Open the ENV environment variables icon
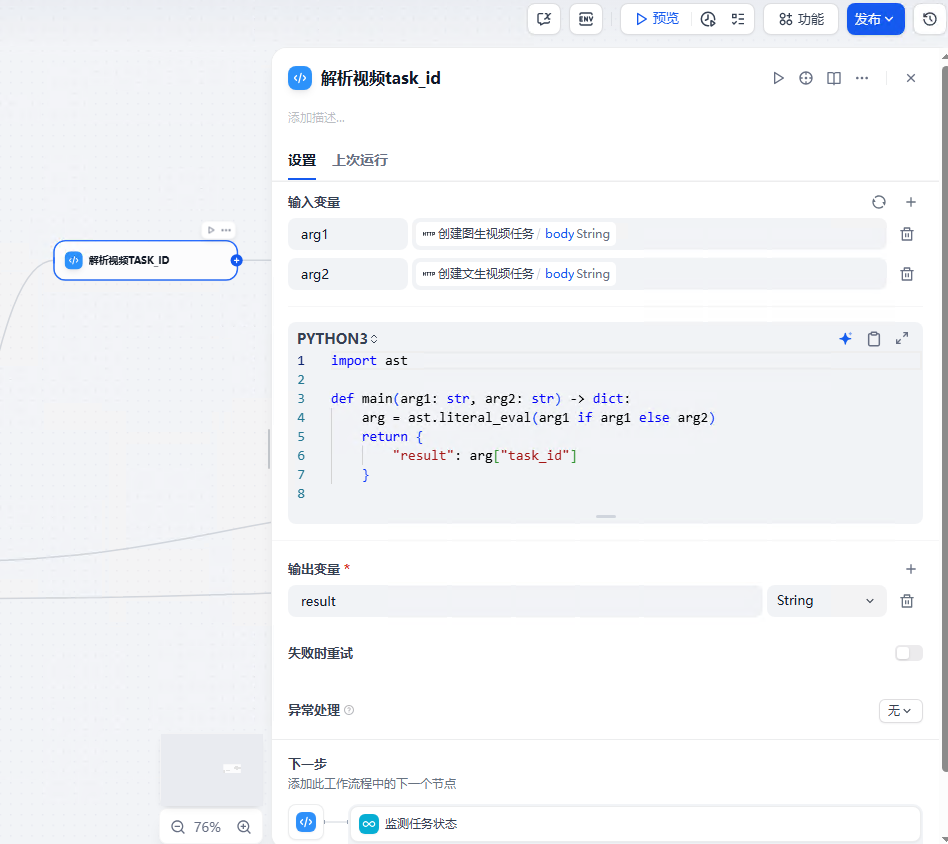Viewport: 948px width, 844px height. click(586, 19)
